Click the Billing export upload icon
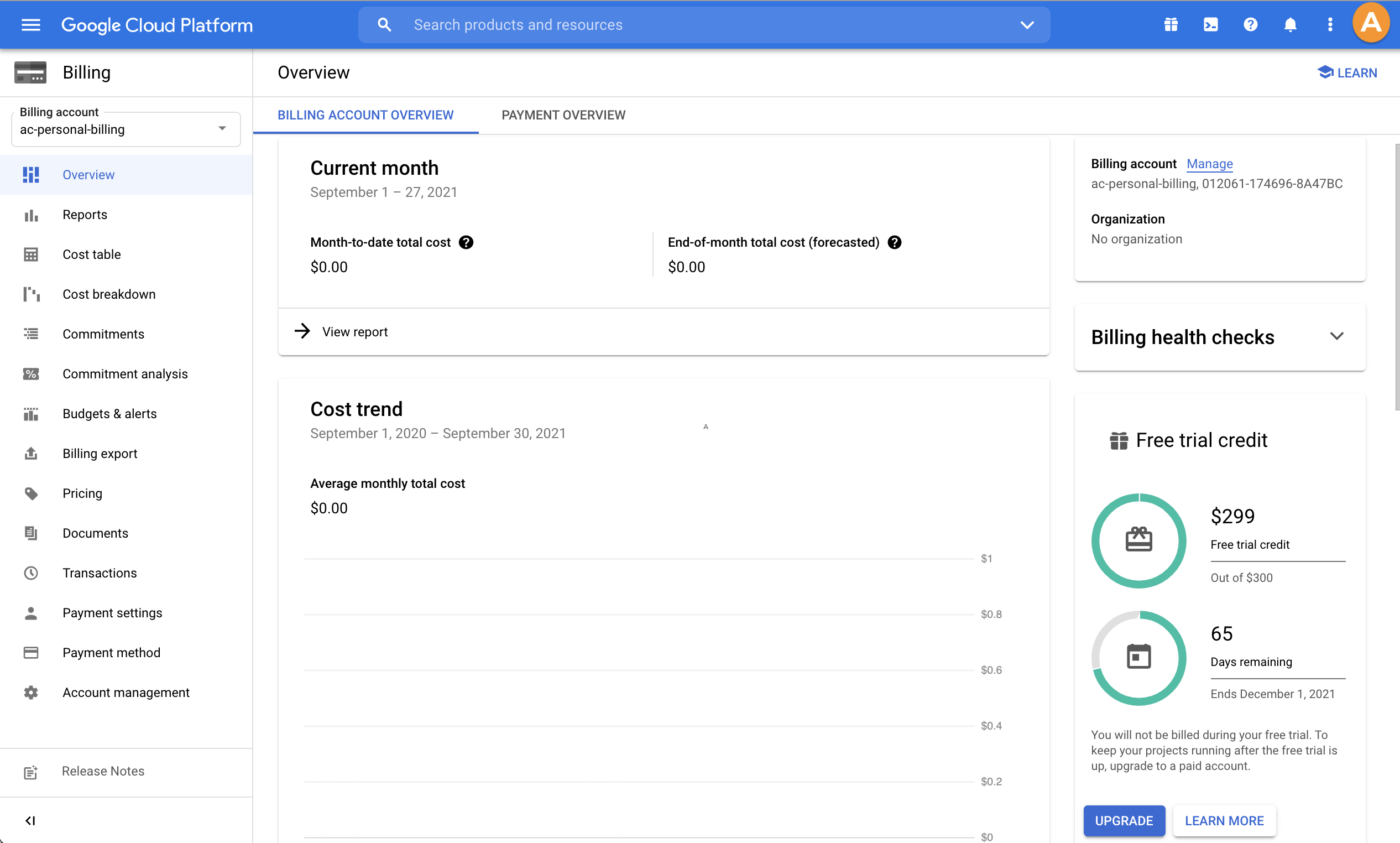The width and height of the screenshot is (1400, 843). click(x=30, y=454)
